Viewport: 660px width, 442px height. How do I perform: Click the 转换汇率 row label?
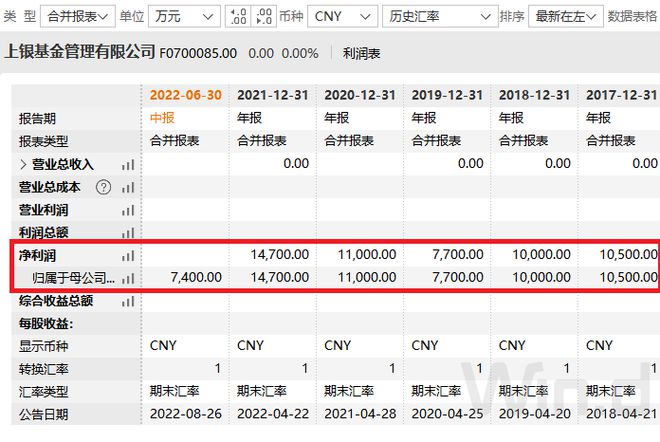(x=43, y=369)
